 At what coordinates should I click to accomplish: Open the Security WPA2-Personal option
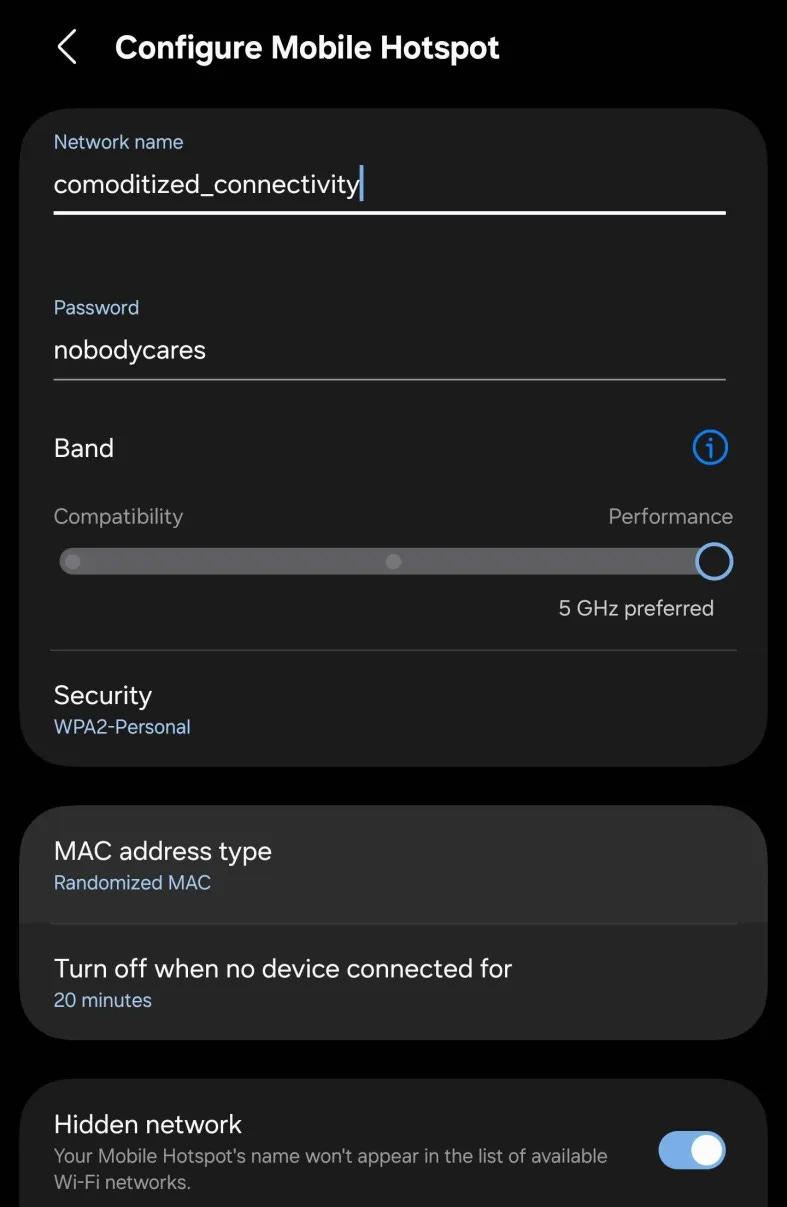tap(393, 710)
